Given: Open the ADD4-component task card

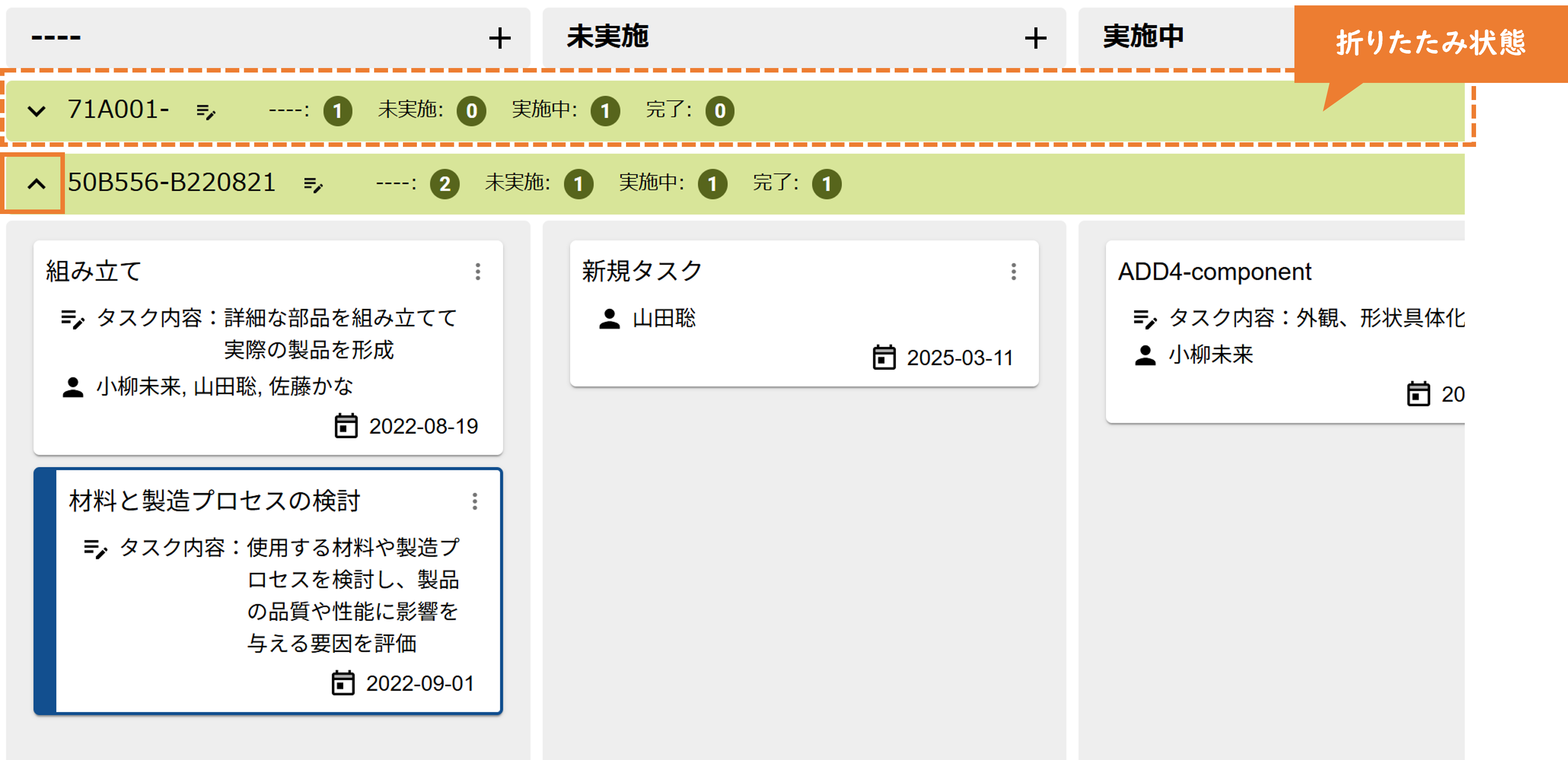Looking at the screenshot, I should tap(1278, 335).
